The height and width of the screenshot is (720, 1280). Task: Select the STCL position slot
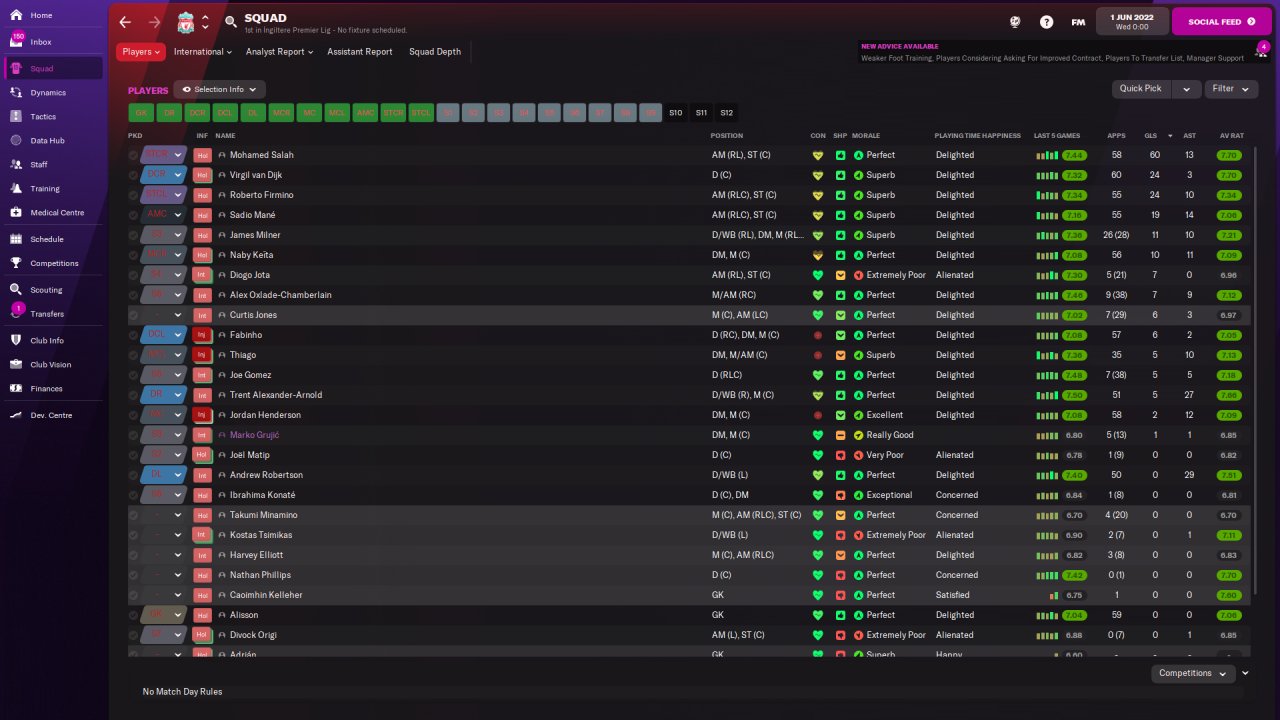[421, 113]
